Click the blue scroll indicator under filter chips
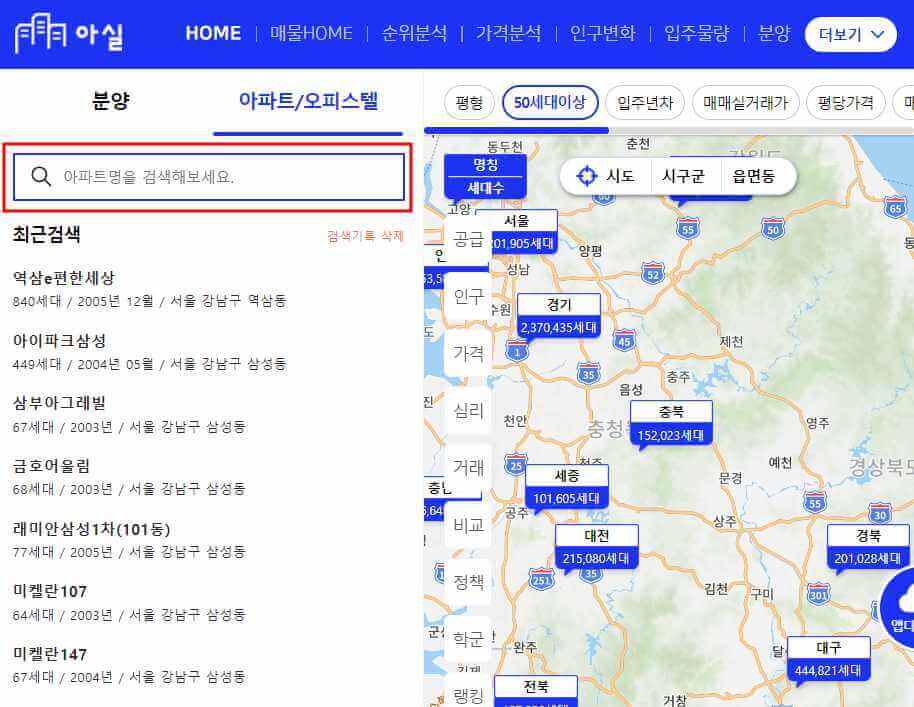This screenshot has height=707, width=914. coord(519,128)
